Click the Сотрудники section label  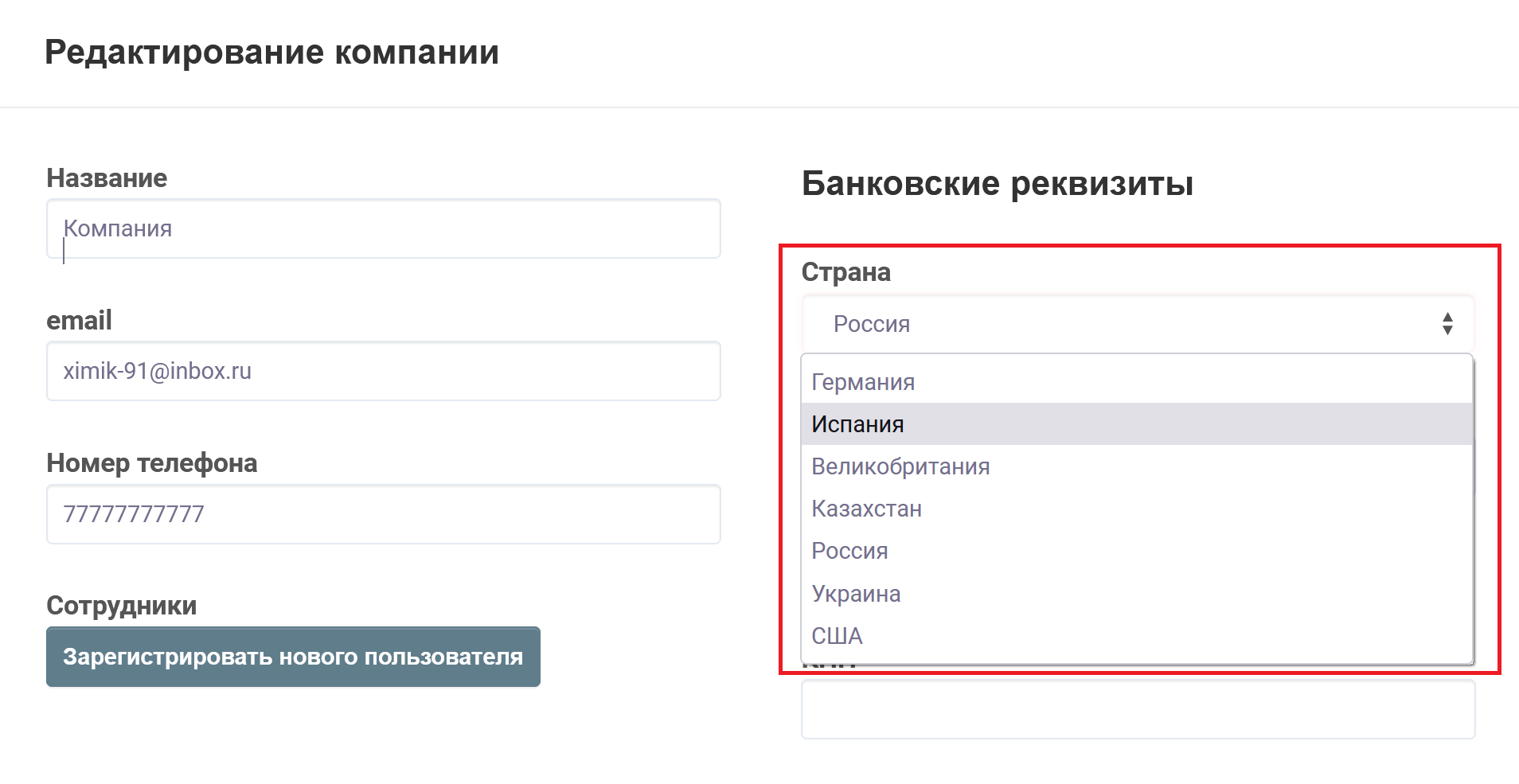point(121,606)
